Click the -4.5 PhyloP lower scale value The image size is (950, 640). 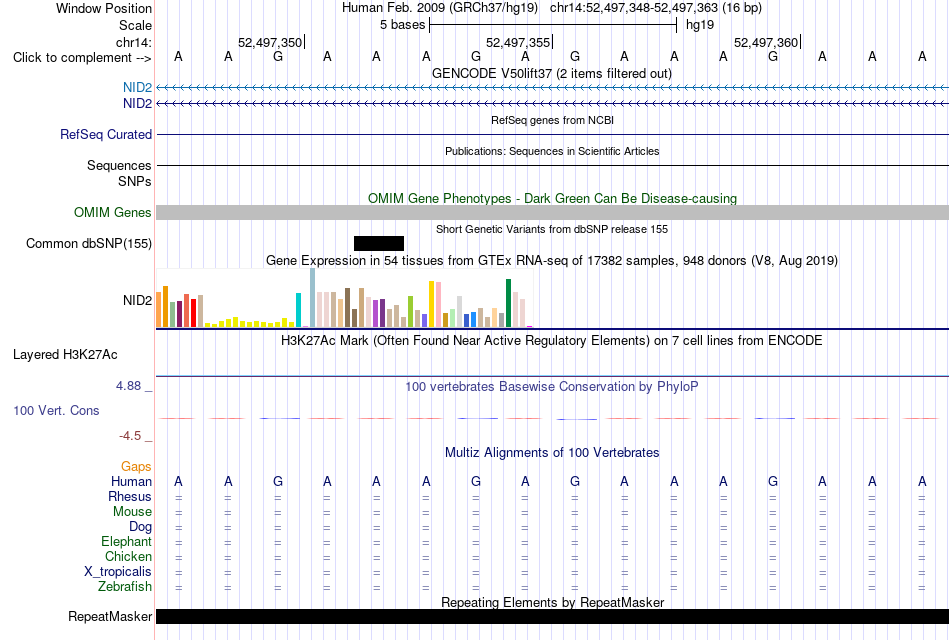coord(130,436)
